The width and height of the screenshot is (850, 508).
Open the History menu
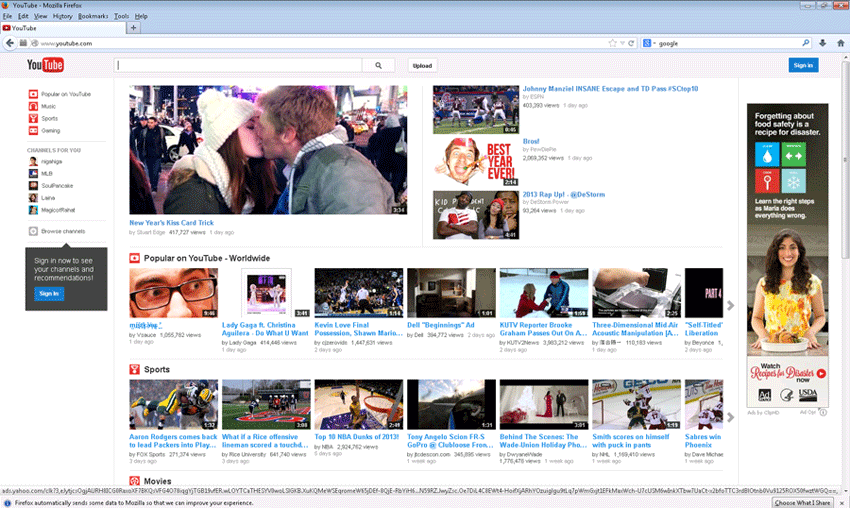point(62,16)
